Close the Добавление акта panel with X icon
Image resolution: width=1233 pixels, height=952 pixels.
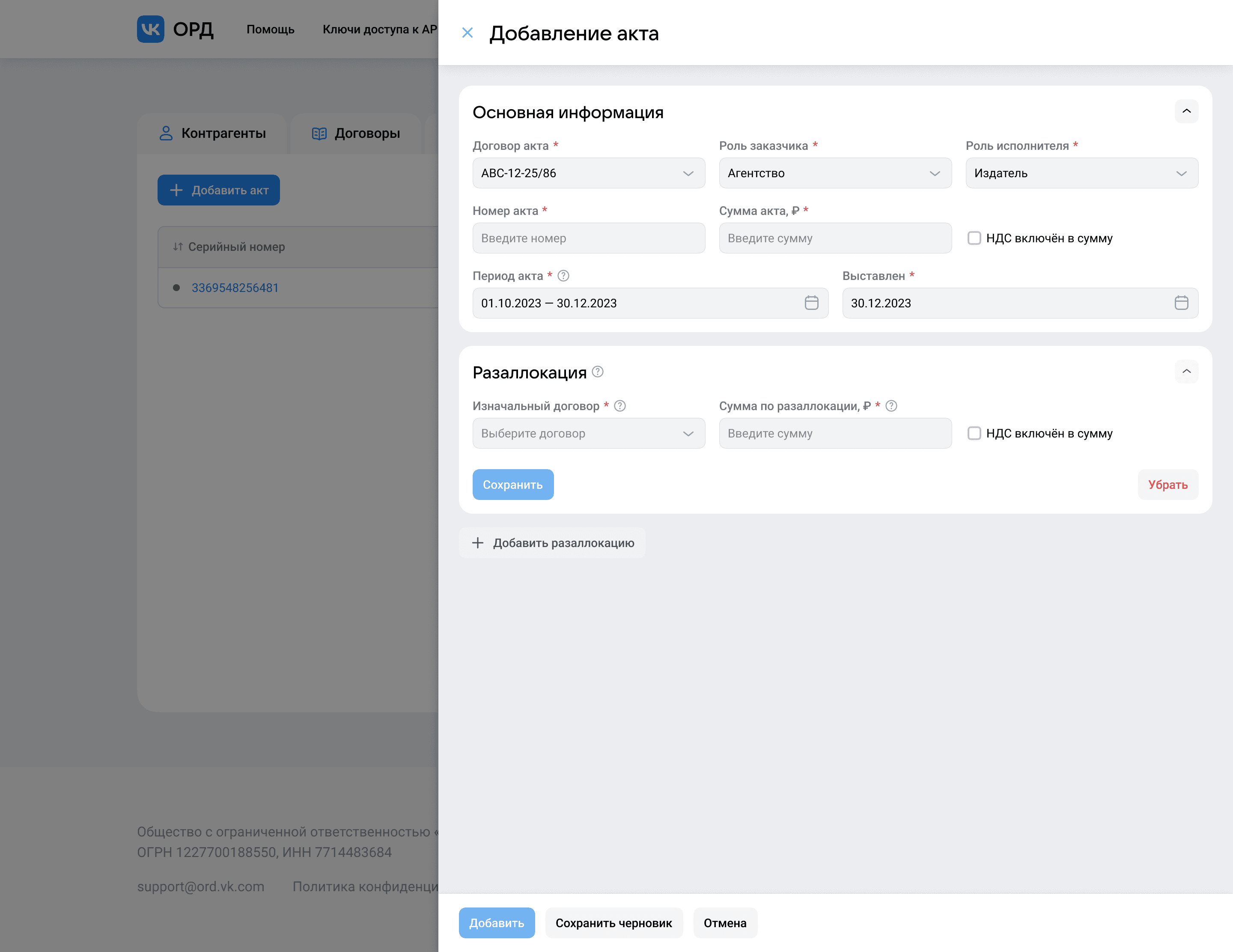pos(467,33)
